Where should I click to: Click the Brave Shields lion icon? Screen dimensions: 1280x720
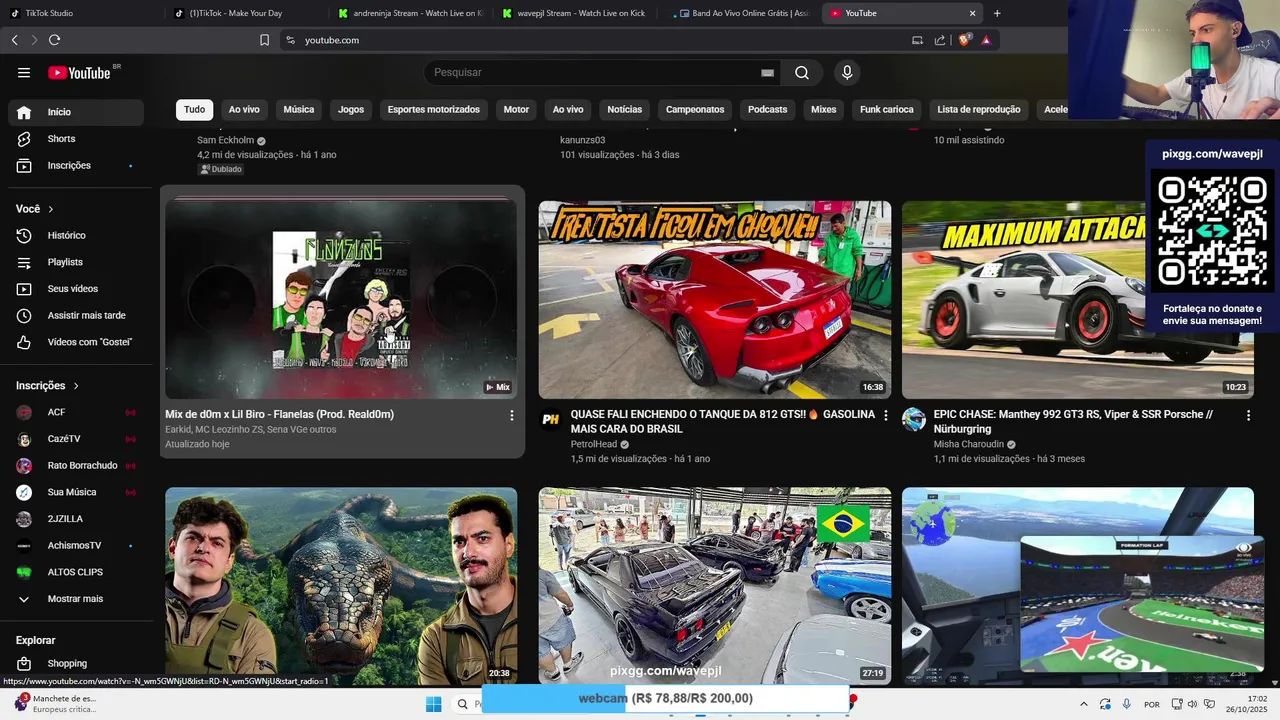965,40
